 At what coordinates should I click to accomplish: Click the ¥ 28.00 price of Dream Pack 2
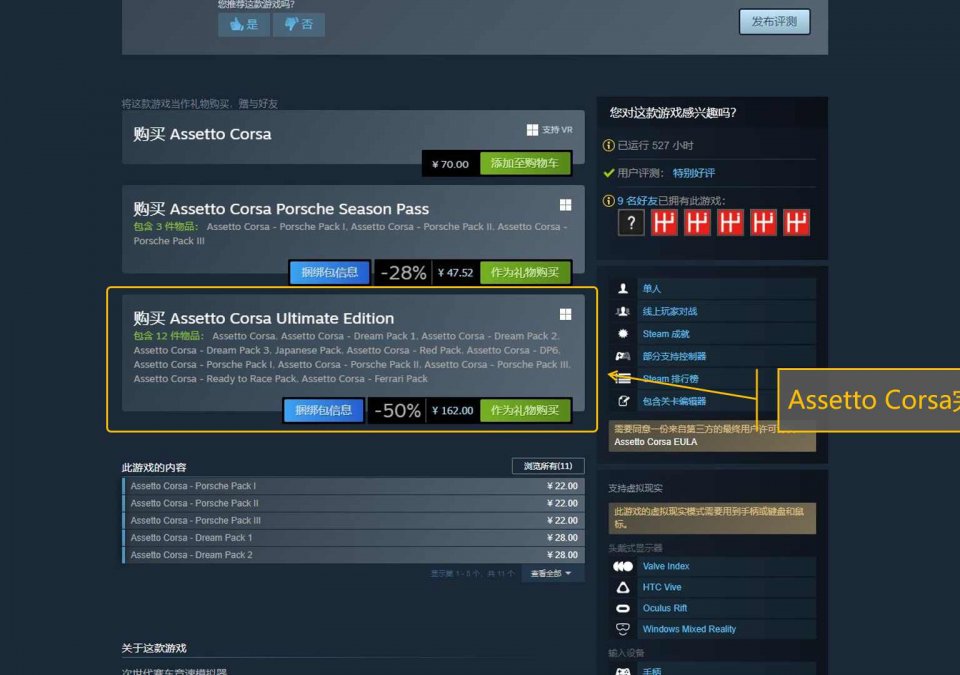pos(562,554)
